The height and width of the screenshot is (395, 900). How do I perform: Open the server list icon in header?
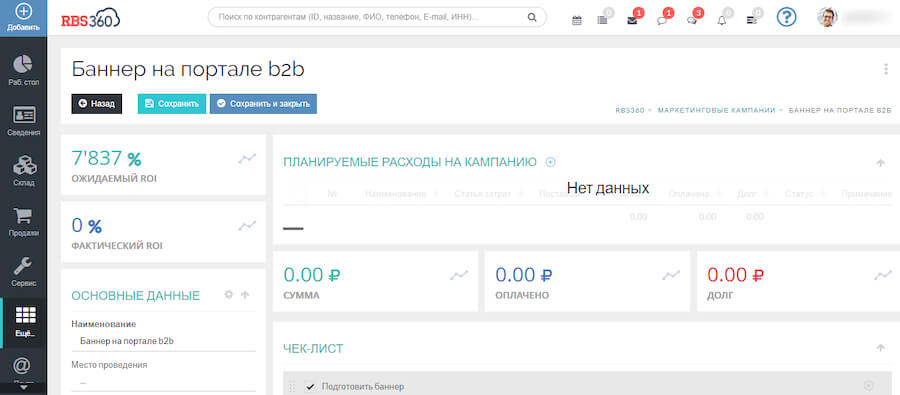click(x=751, y=20)
